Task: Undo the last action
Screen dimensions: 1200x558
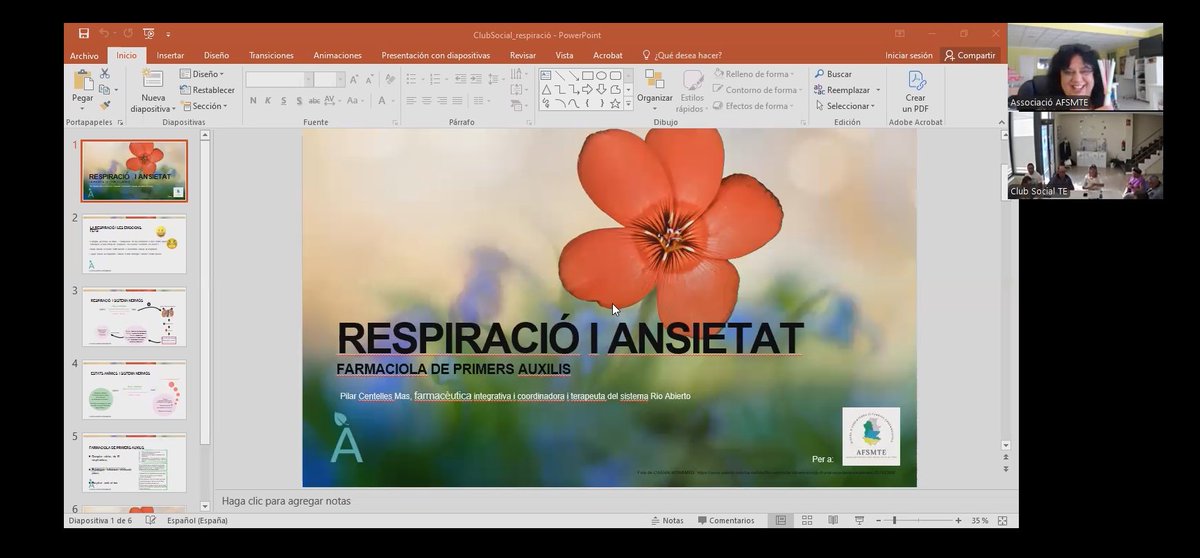Action: 104,34
